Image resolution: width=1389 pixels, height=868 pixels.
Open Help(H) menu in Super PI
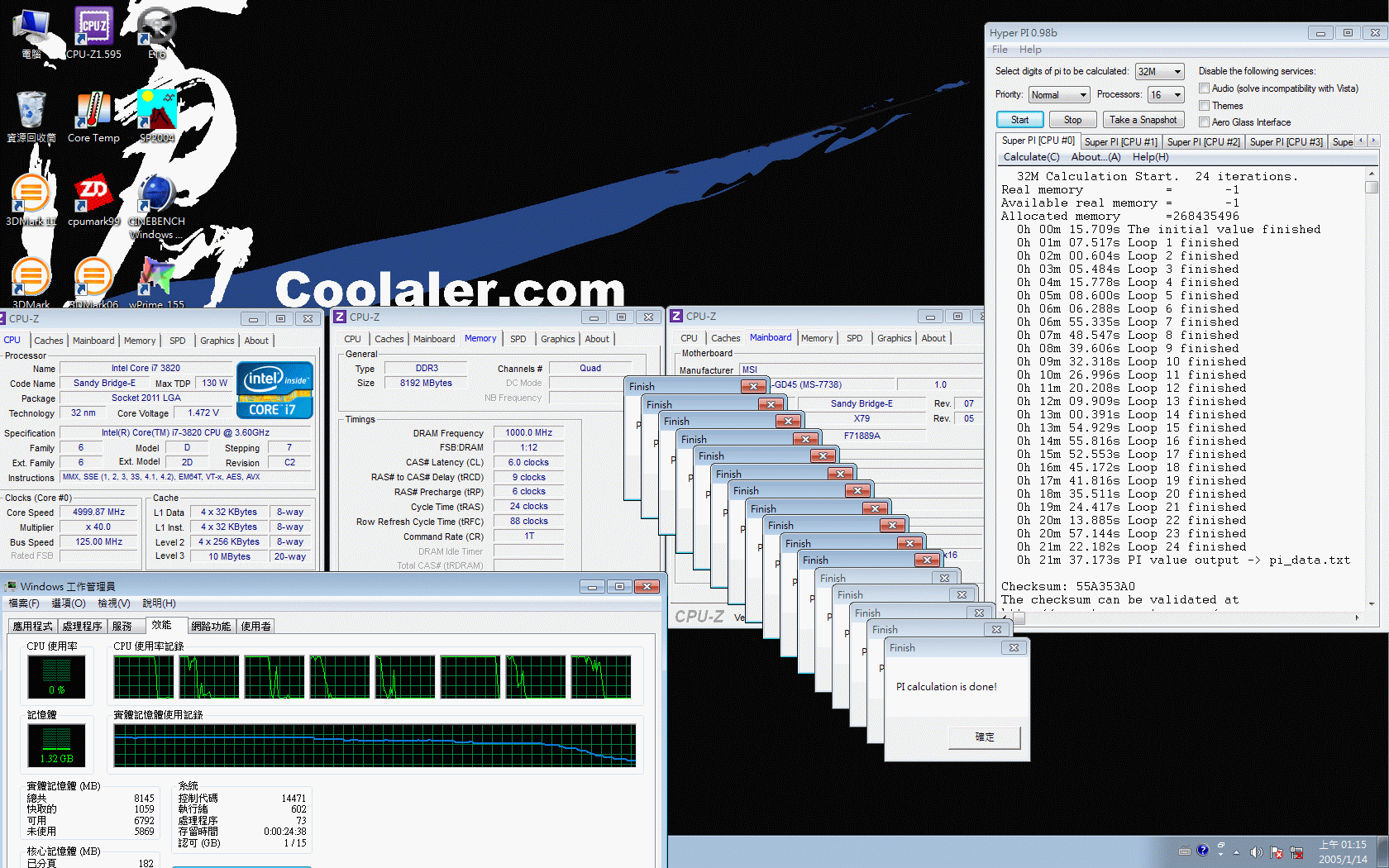tap(1150, 157)
